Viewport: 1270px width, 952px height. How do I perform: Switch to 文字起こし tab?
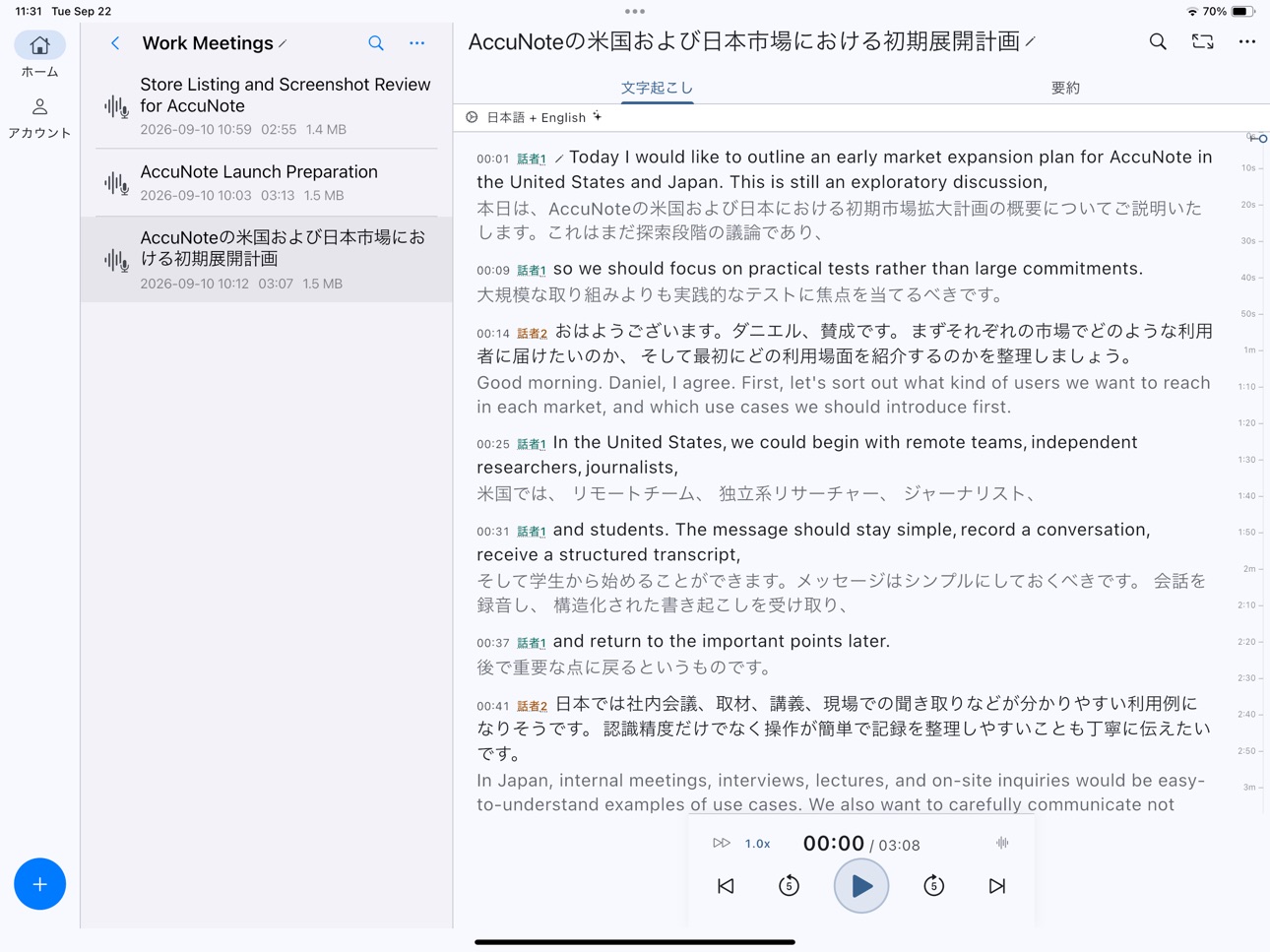coord(657,88)
